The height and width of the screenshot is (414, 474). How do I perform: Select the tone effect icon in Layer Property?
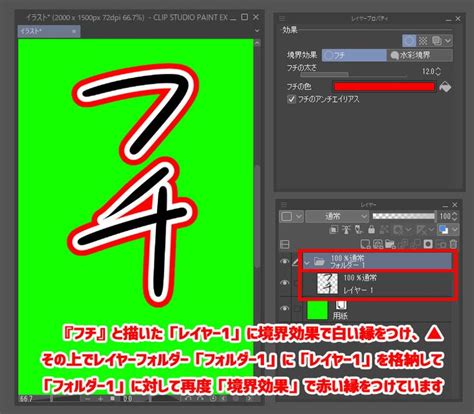[x=423, y=41]
